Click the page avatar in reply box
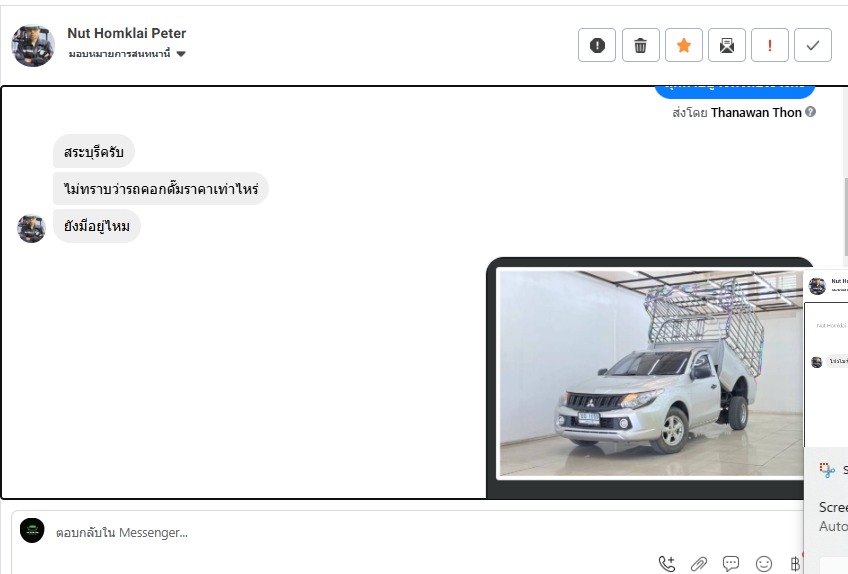848x574 pixels. [x=32, y=531]
